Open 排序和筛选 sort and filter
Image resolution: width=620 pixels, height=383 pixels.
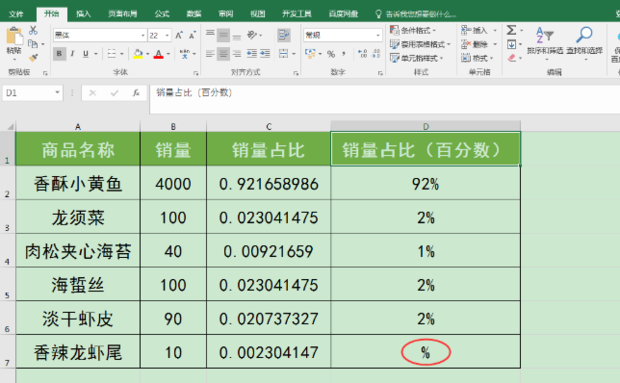click(545, 42)
